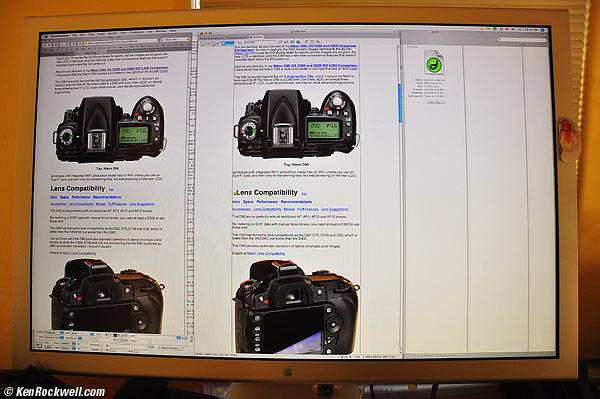Open the Apple menu icon
The width and height of the screenshot is (600, 399).
(46, 37)
